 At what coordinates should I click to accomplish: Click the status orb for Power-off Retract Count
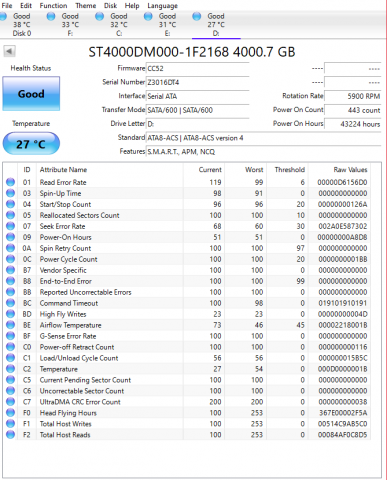(11, 347)
